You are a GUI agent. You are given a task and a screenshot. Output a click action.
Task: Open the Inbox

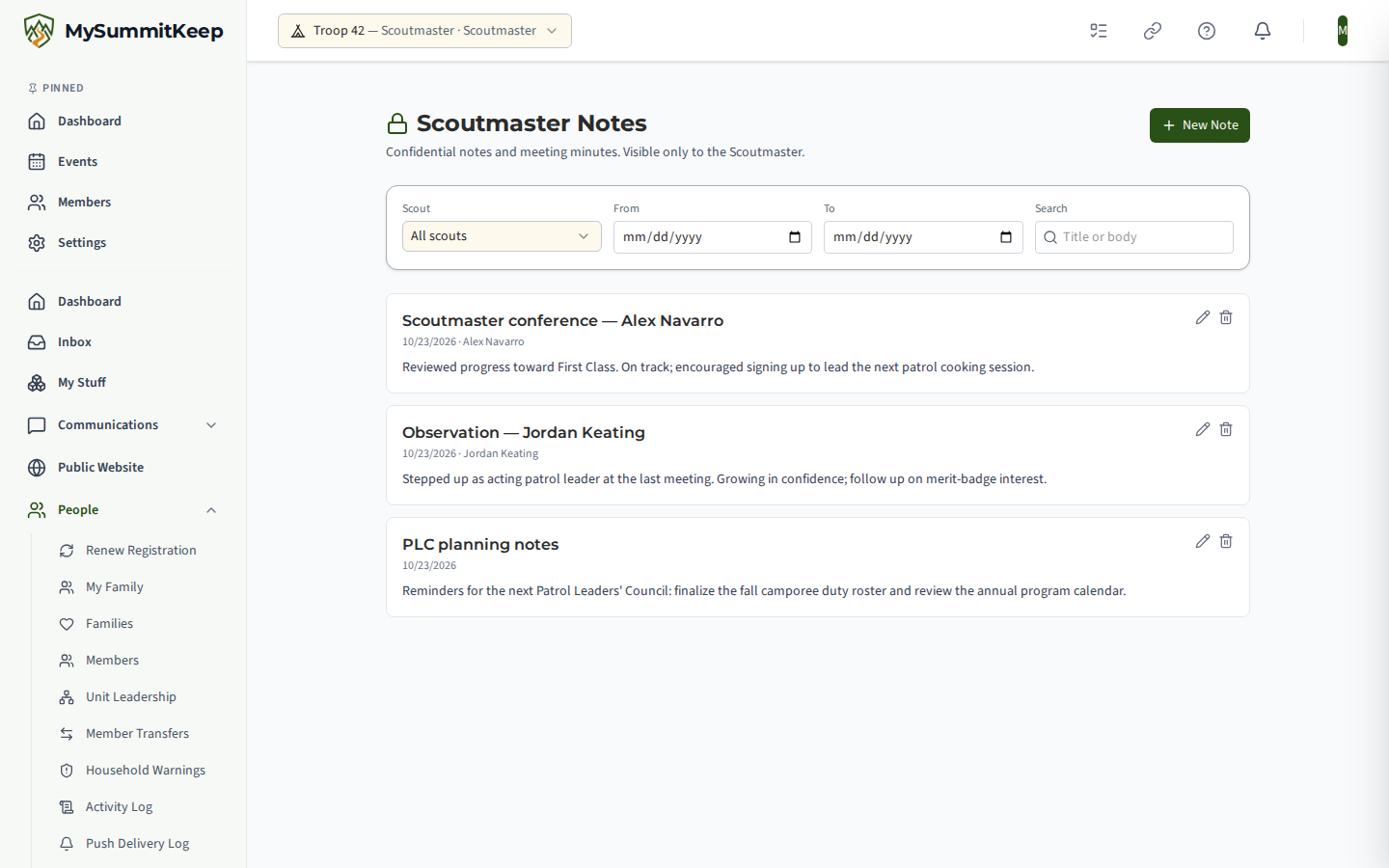coord(123,342)
